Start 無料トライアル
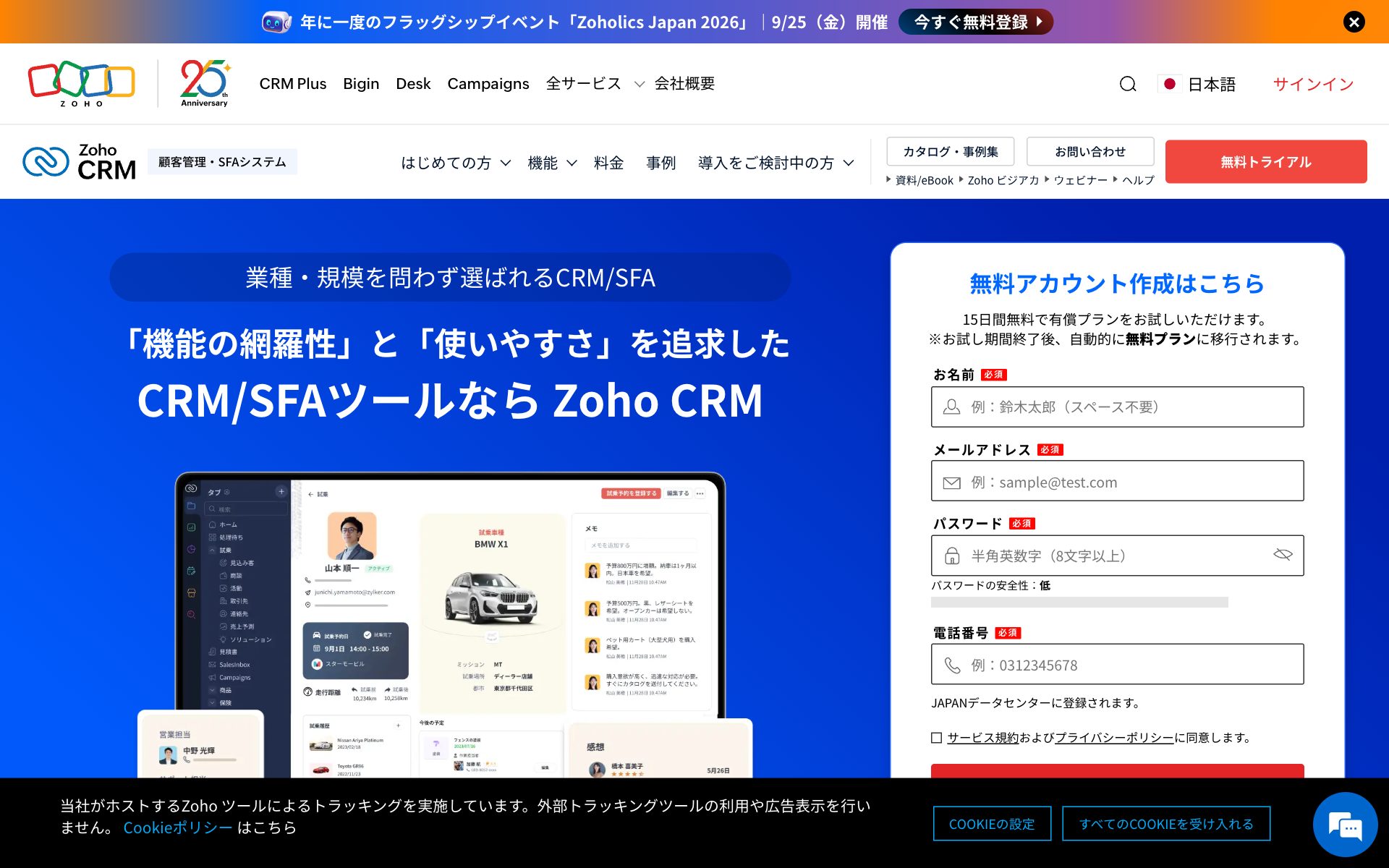Screen dimensions: 1389x868 click(x=1266, y=161)
